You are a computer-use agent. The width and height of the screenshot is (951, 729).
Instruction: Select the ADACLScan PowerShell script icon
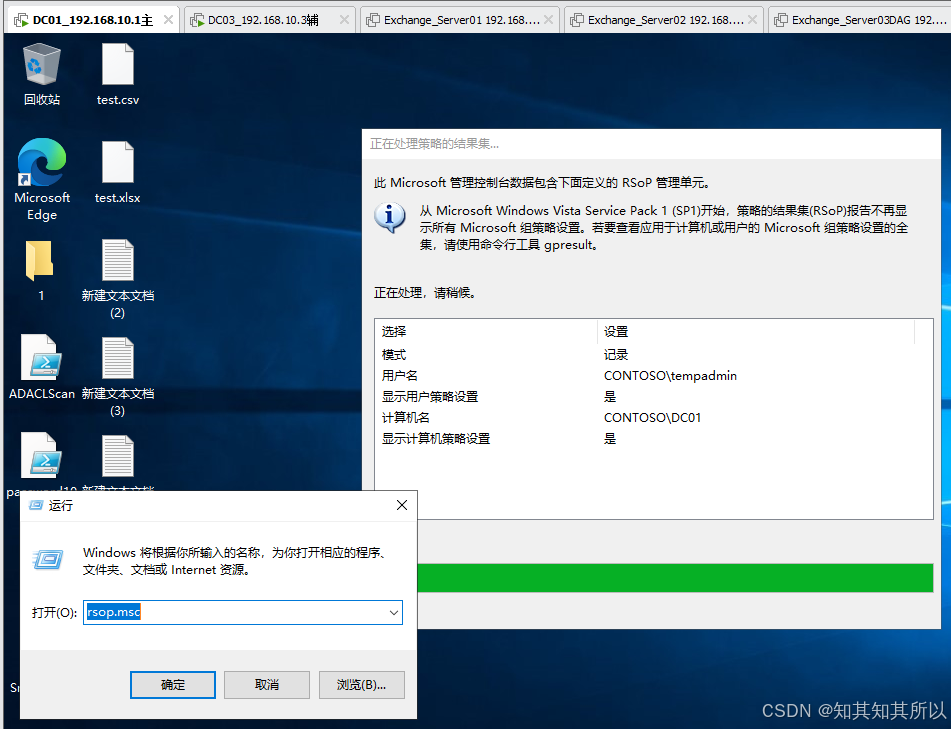pos(42,358)
